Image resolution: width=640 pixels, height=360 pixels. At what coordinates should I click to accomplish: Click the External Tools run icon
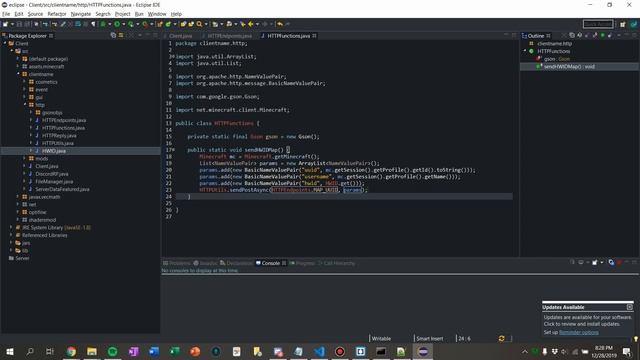tap(145, 24)
